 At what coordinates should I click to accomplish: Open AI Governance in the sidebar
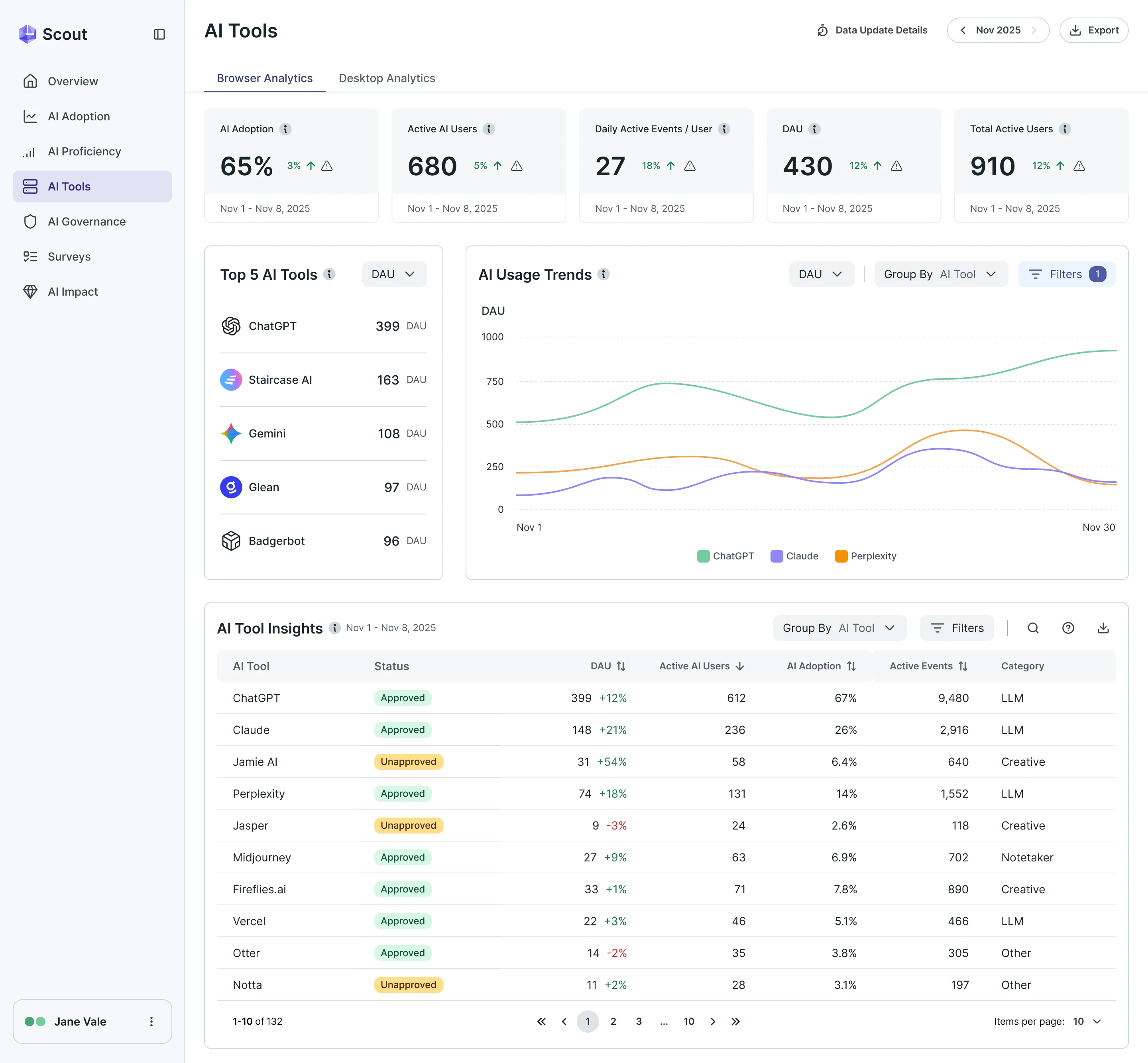point(92,222)
